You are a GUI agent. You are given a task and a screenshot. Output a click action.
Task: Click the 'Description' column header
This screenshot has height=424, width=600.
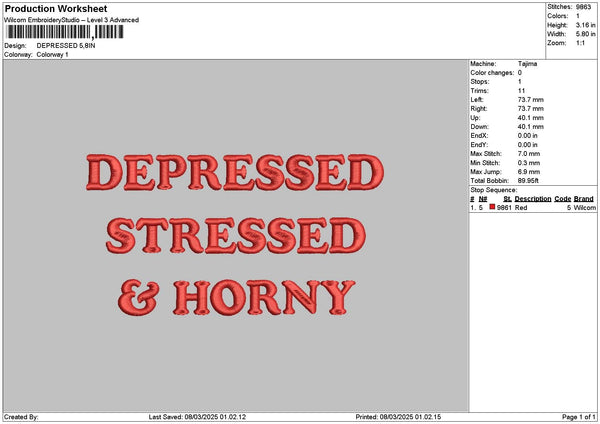point(533,199)
